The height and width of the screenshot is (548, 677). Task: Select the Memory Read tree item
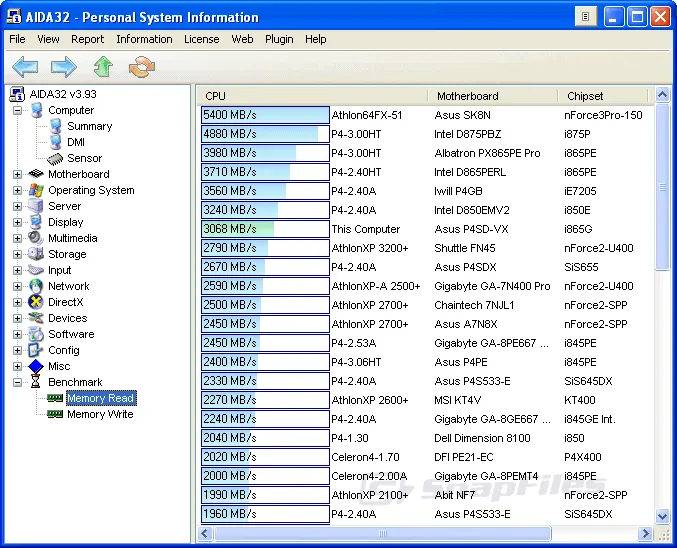[x=101, y=398]
